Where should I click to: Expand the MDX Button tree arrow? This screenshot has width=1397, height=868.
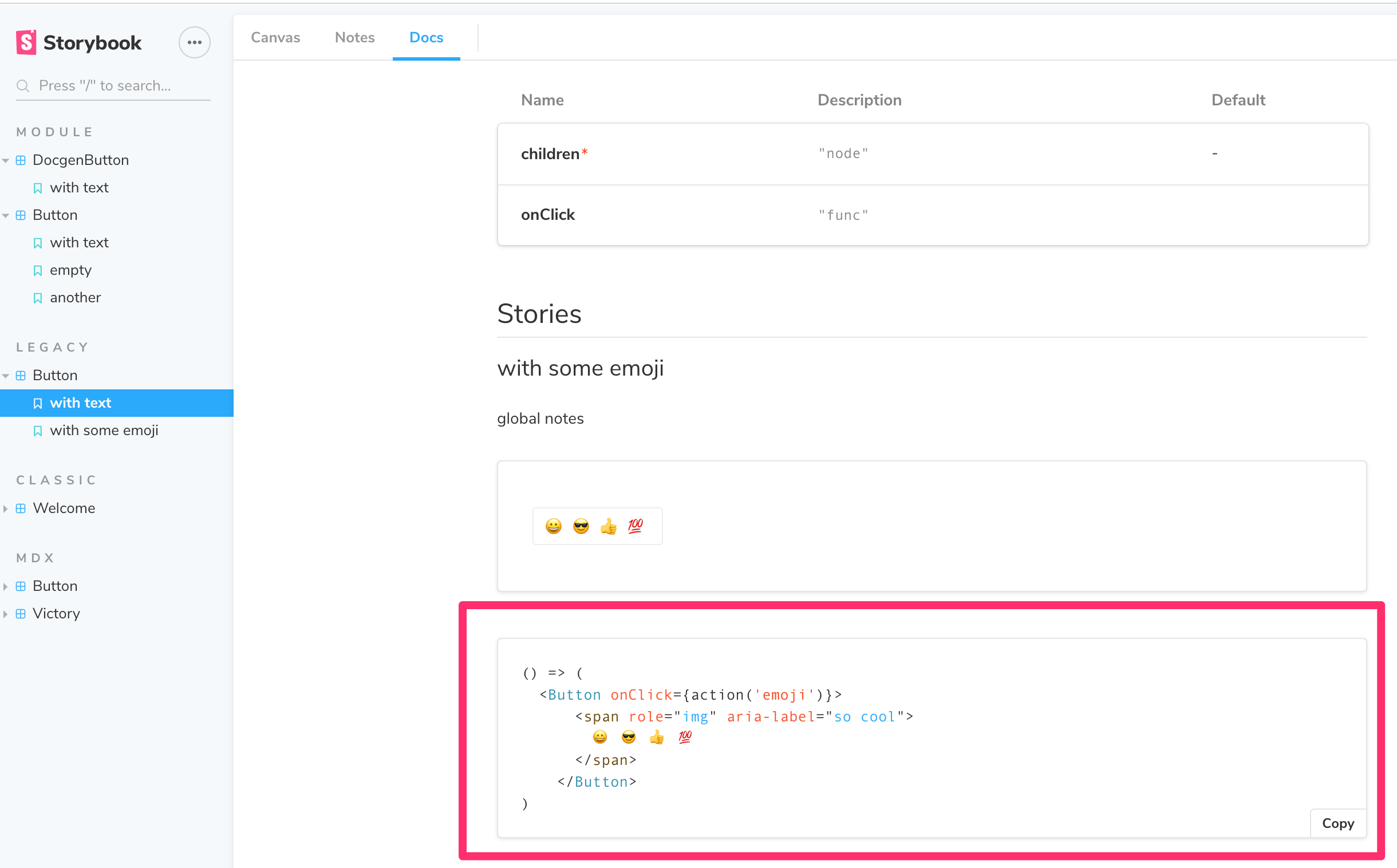(6, 586)
